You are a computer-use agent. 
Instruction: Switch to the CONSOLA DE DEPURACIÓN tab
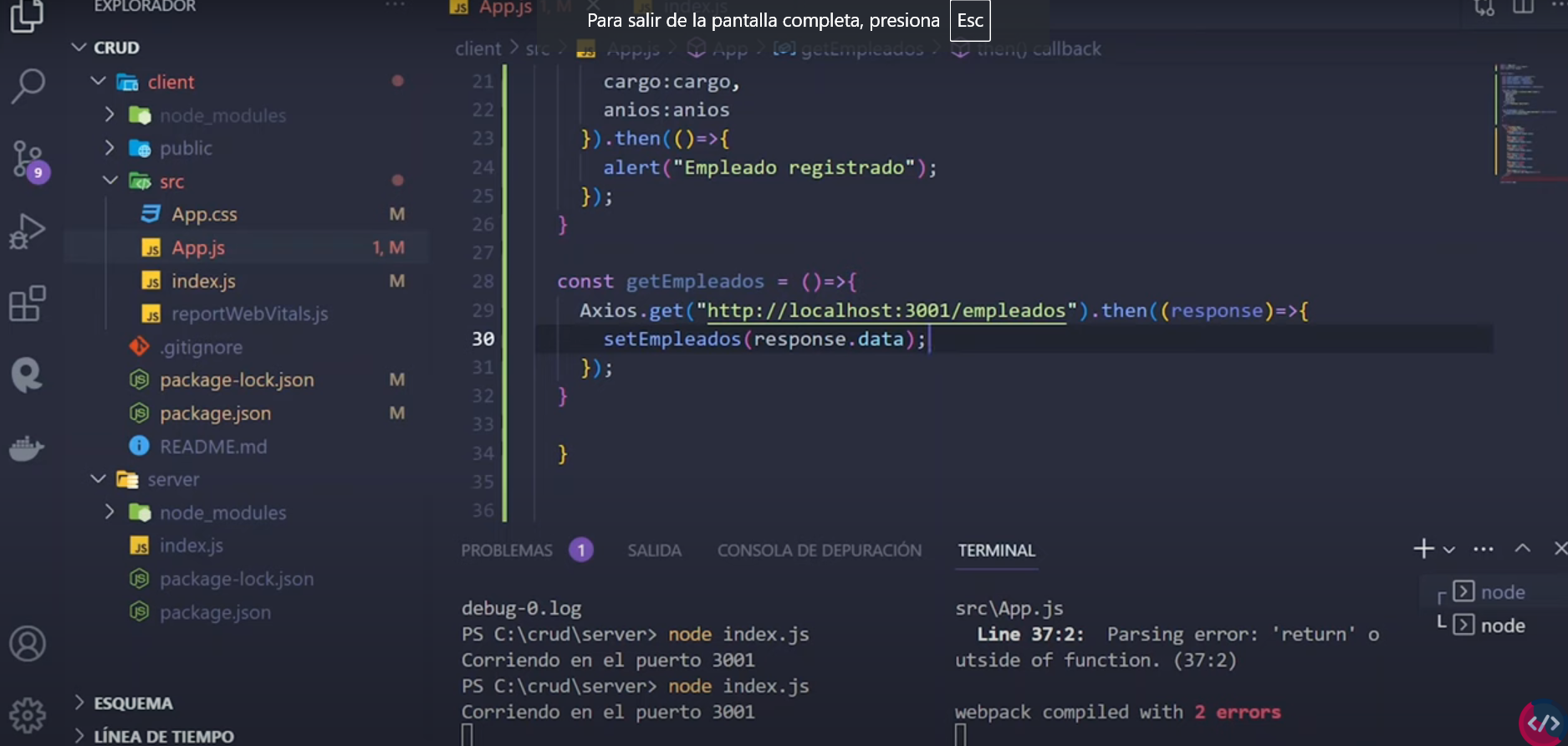(819, 550)
